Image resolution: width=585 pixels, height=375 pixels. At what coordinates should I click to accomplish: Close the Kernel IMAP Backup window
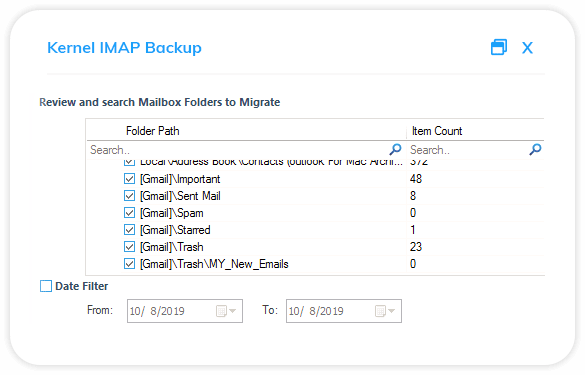(x=527, y=48)
